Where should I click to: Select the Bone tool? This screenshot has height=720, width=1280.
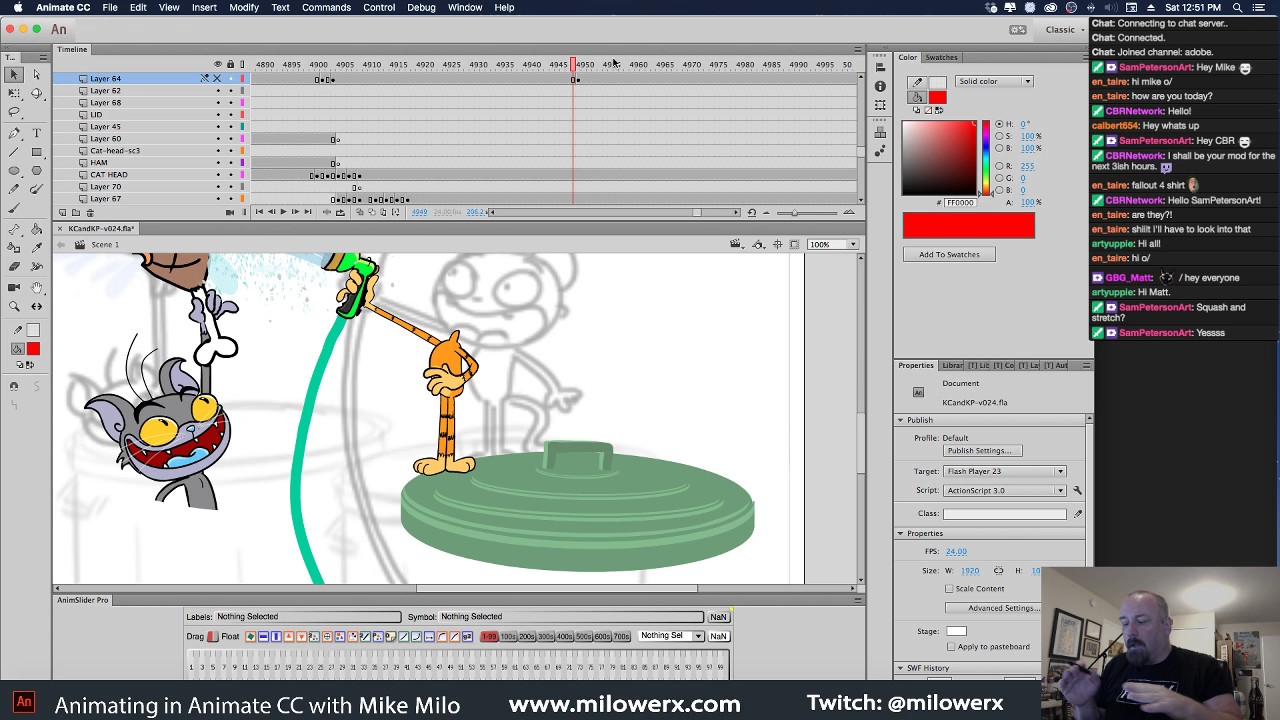click(x=14, y=229)
